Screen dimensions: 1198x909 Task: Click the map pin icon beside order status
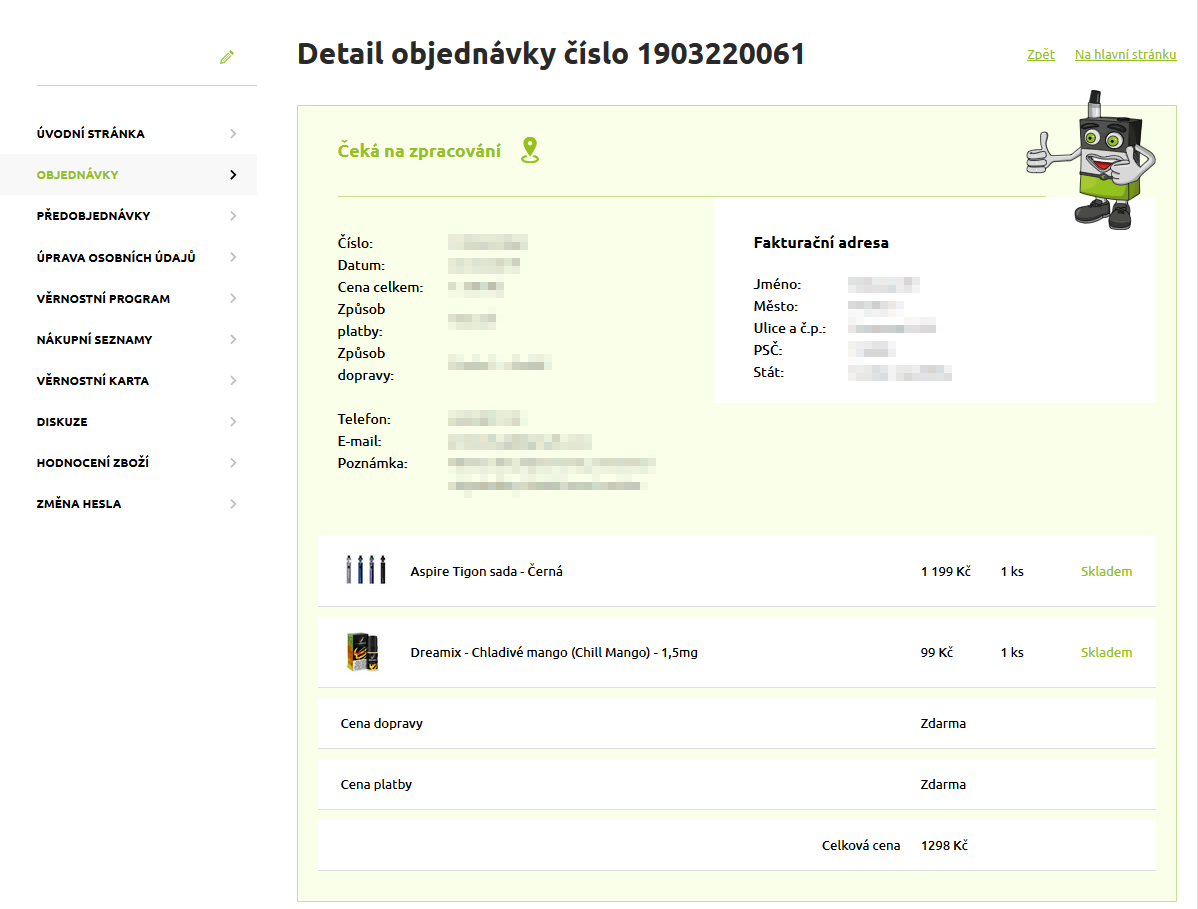[530, 151]
